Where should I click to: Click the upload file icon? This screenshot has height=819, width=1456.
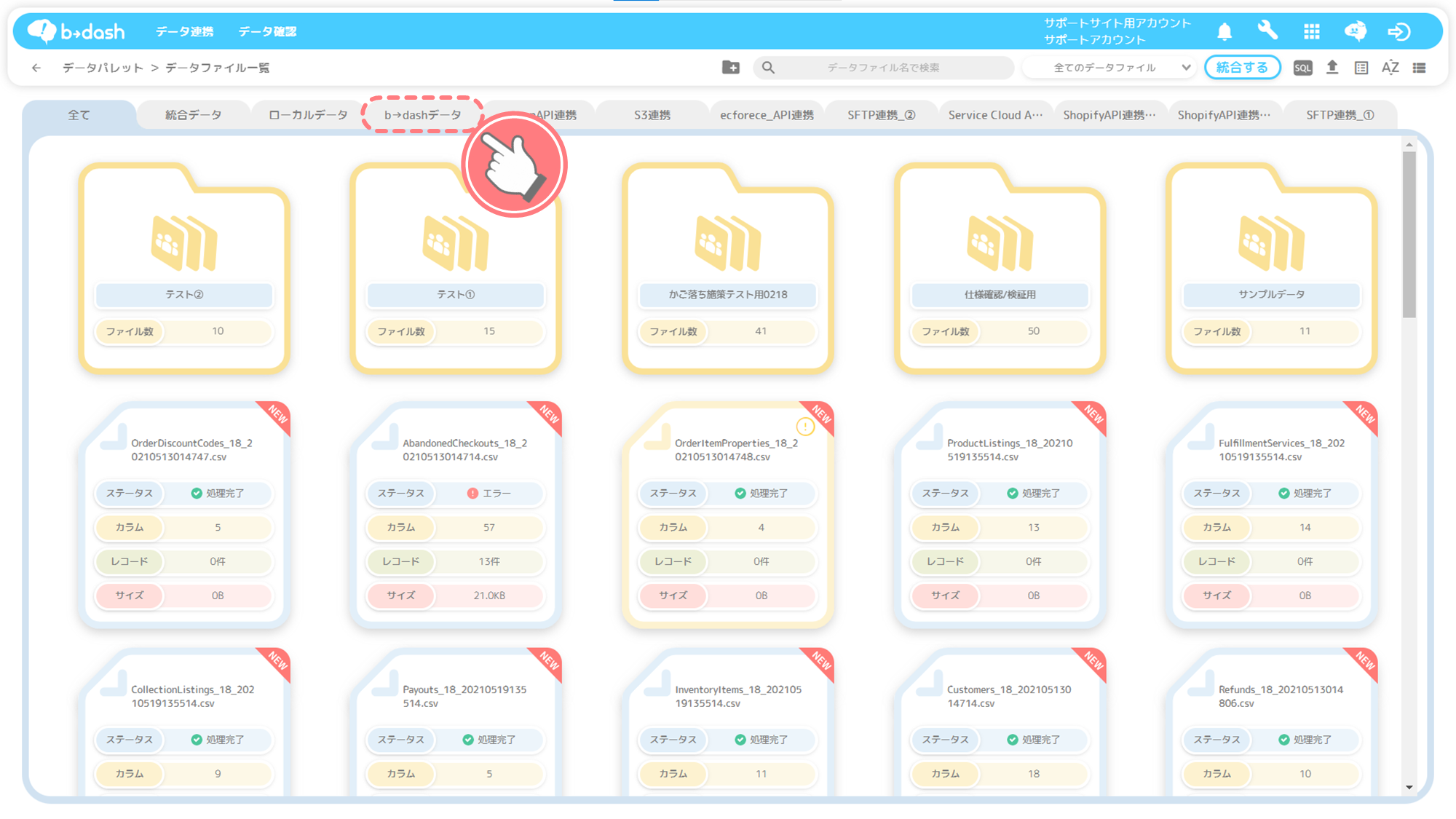pos(1332,68)
